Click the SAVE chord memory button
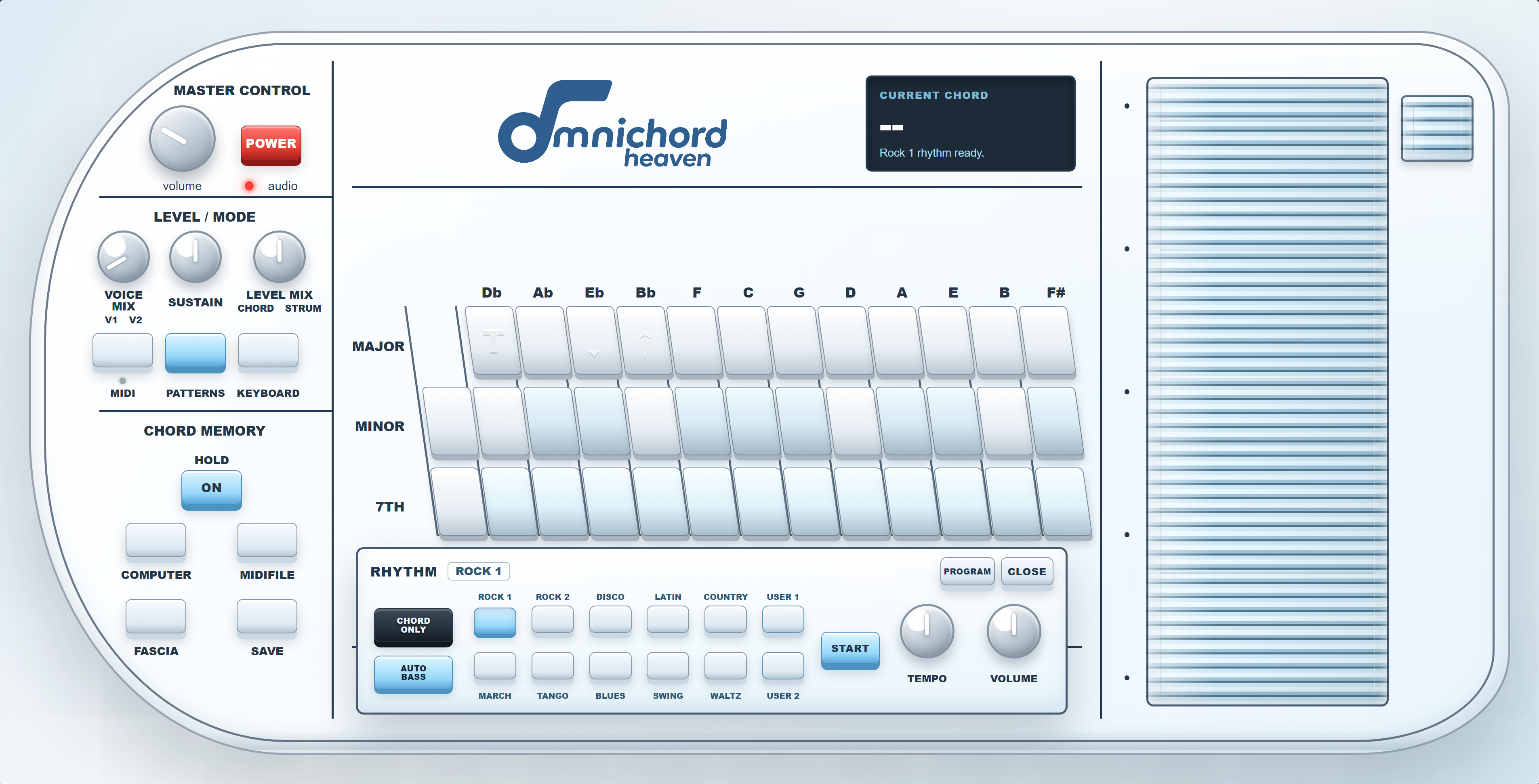Viewport: 1539px width, 784px height. tap(267, 618)
